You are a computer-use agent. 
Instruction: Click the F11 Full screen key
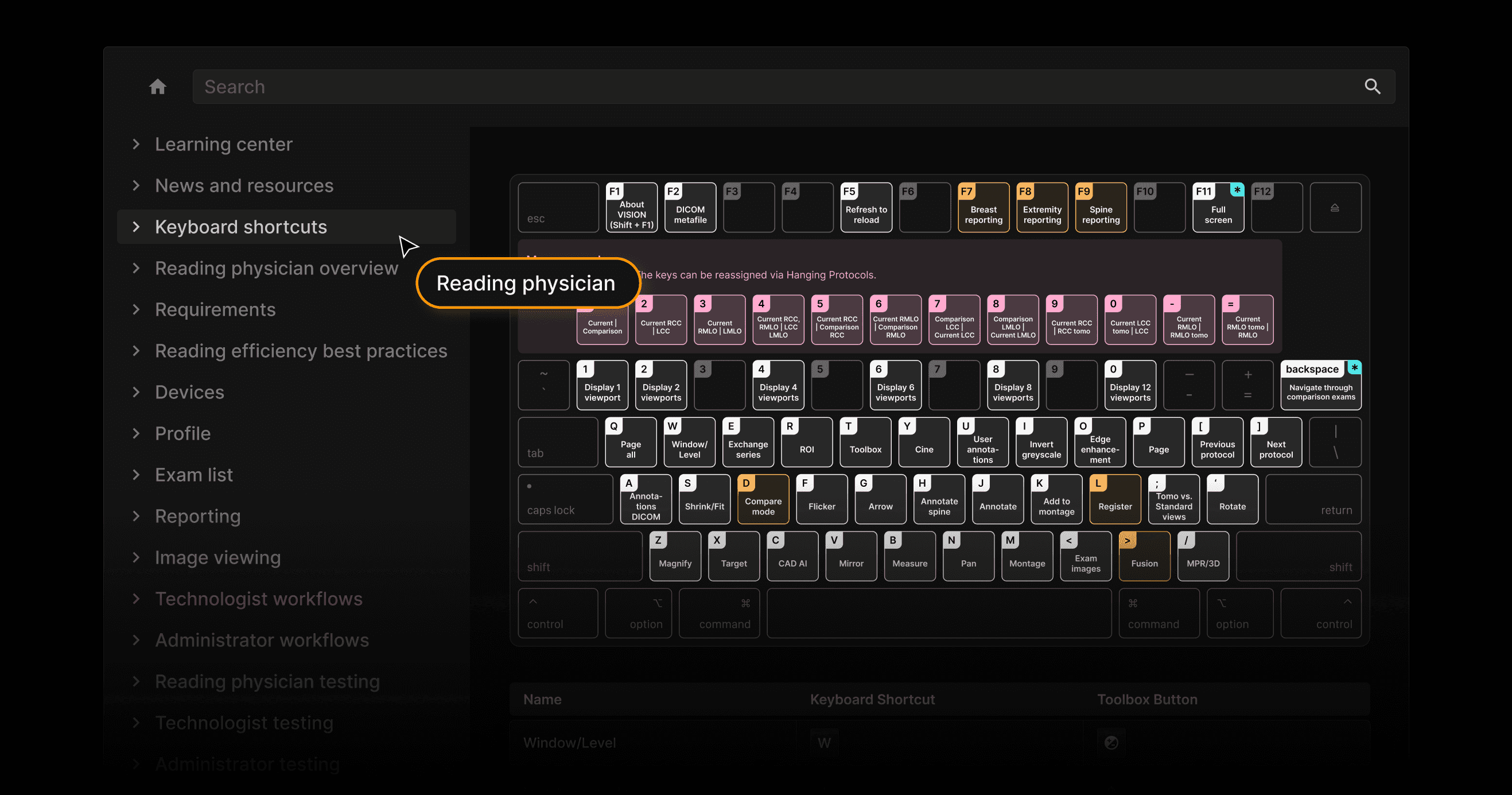point(1218,208)
